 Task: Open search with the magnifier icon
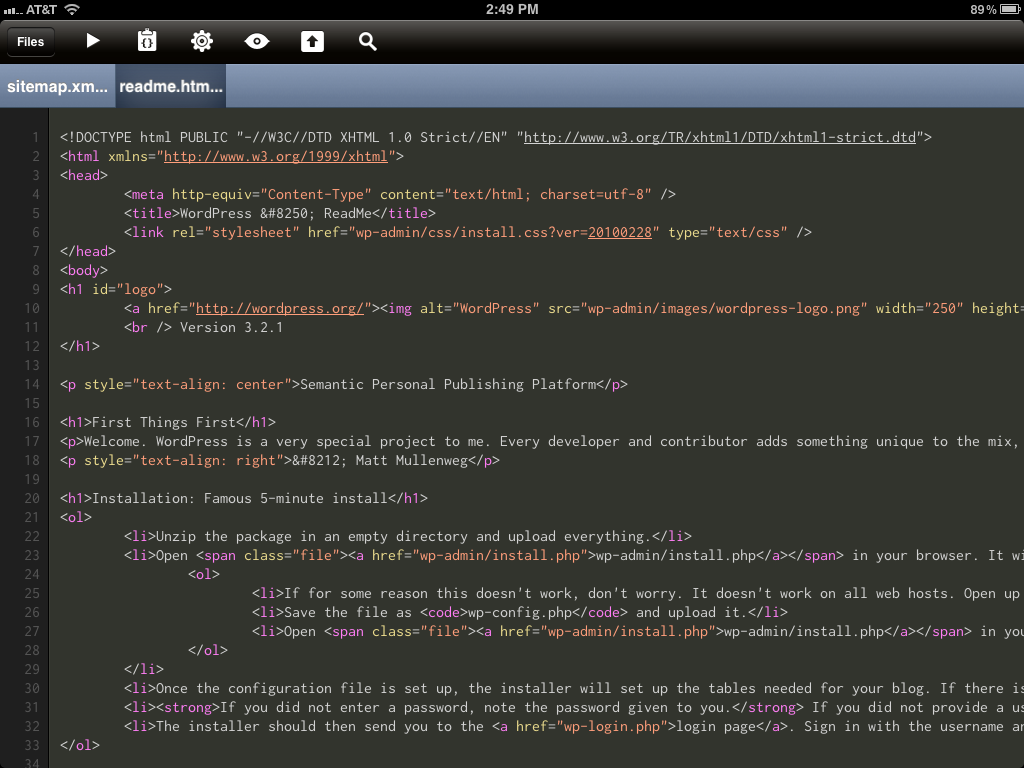point(368,41)
